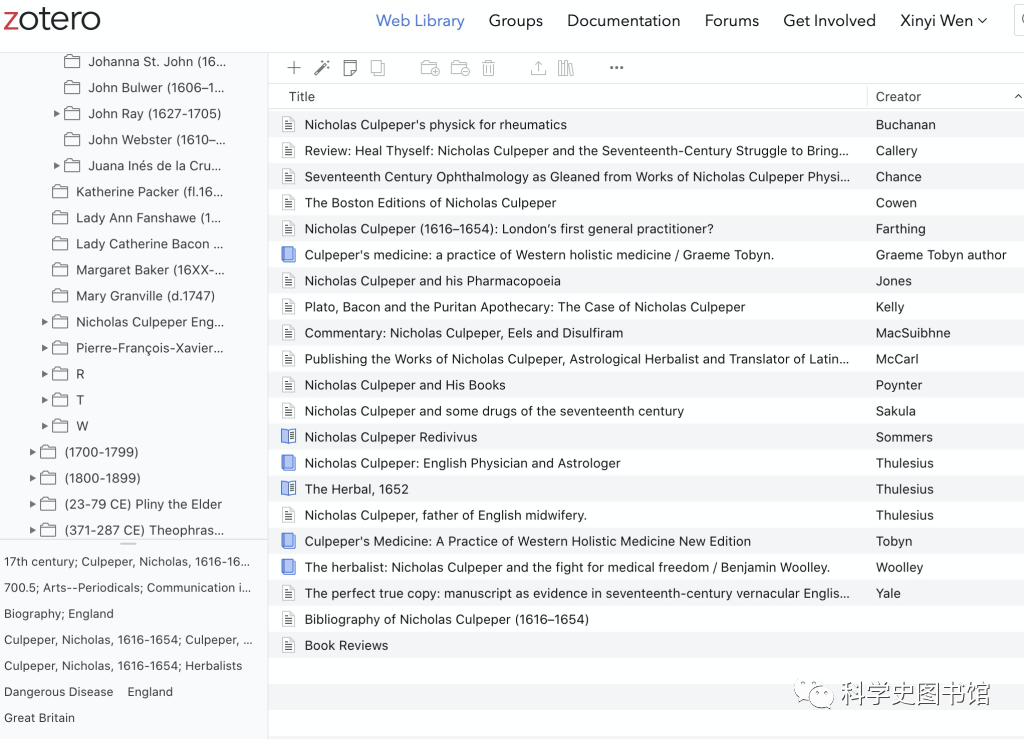This screenshot has width=1024, height=739.
Task: Open the Documentation page
Action: pyautogui.click(x=624, y=21)
